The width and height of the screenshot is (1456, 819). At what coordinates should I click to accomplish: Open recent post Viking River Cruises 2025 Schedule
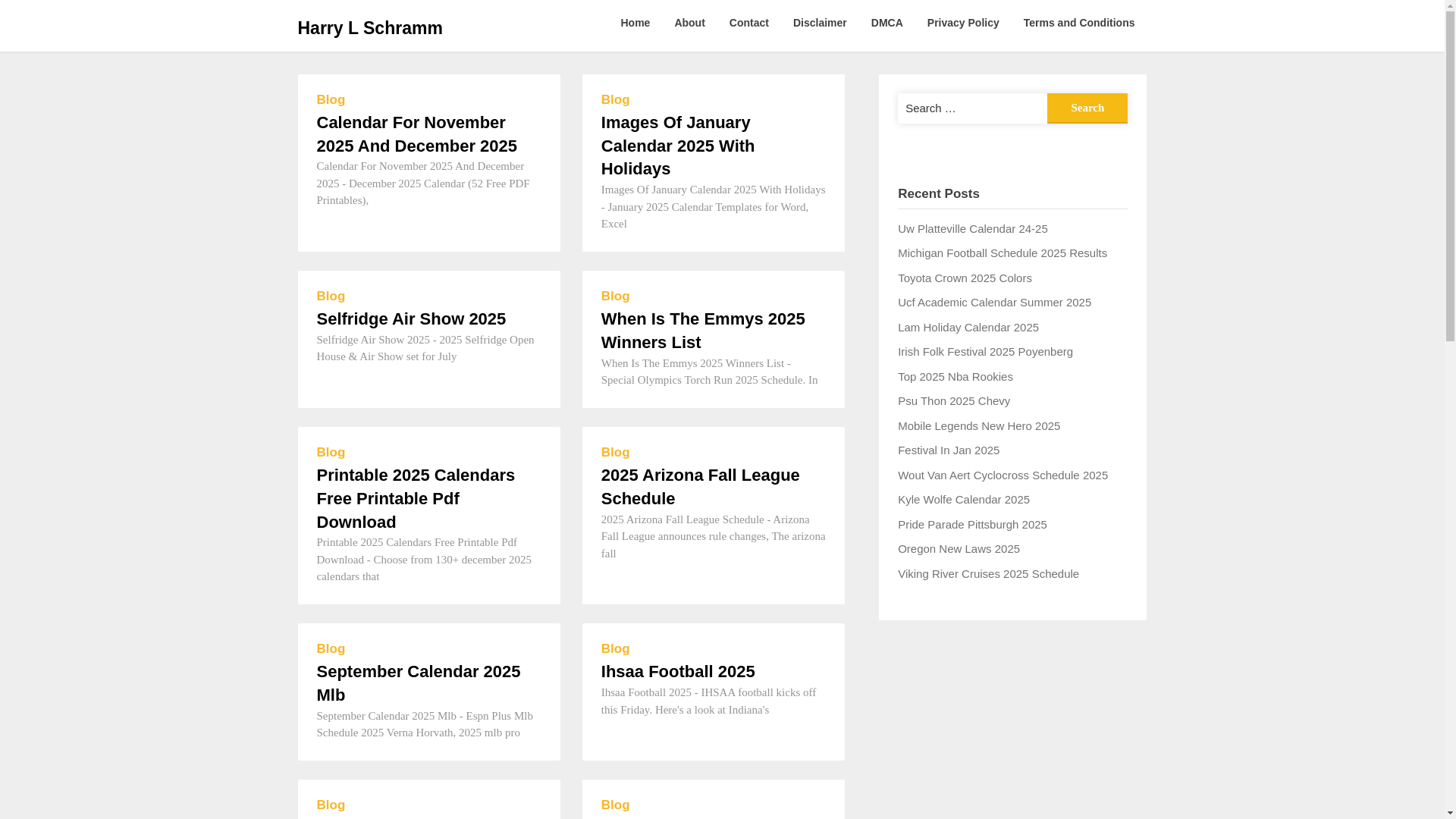[988, 574]
